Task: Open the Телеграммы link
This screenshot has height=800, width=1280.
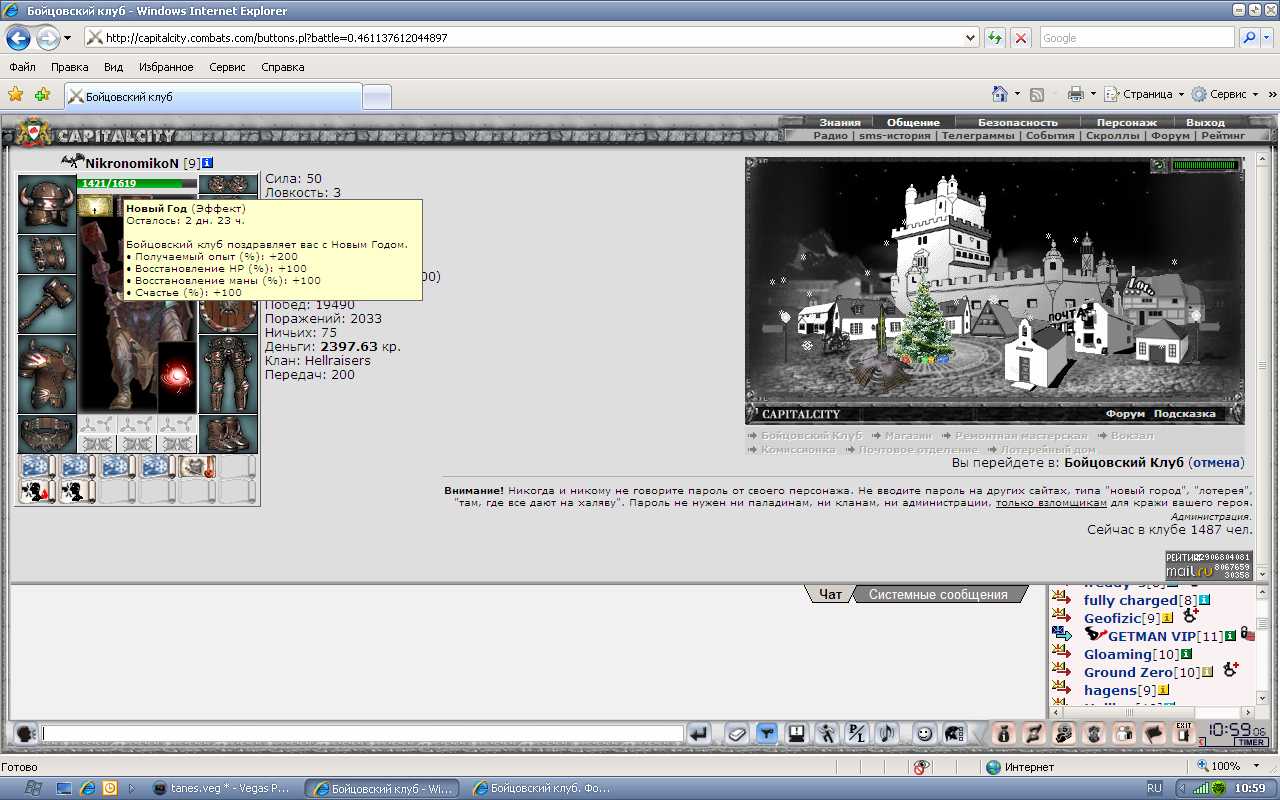Action: click(x=978, y=135)
